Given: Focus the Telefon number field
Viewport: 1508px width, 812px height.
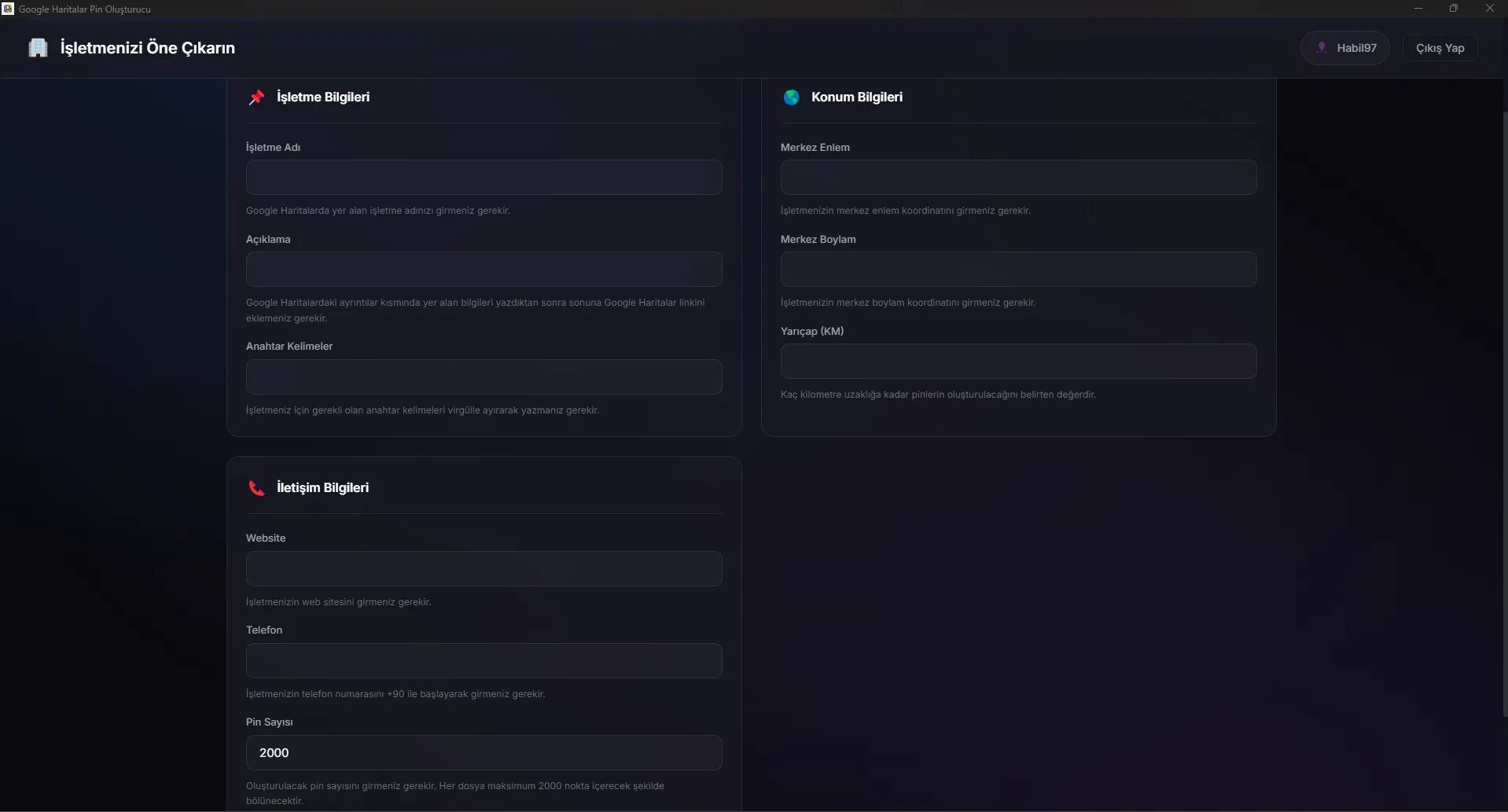Looking at the screenshot, I should coord(484,661).
